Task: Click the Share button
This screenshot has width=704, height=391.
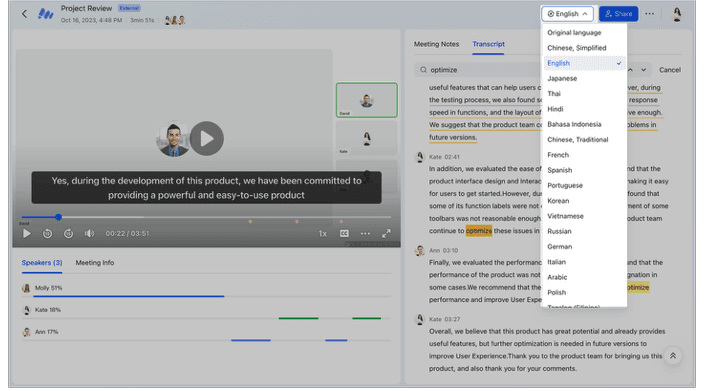Action: coord(619,14)
